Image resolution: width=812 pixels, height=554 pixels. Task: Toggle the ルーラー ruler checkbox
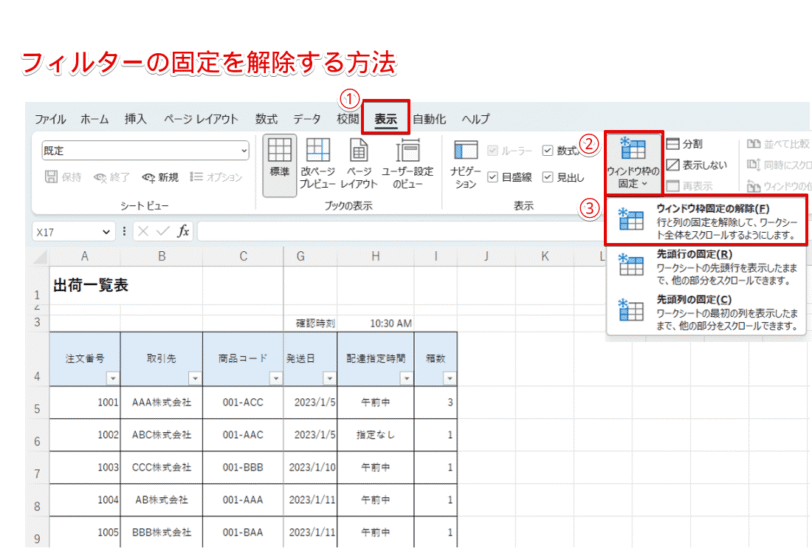click(492, 151)
